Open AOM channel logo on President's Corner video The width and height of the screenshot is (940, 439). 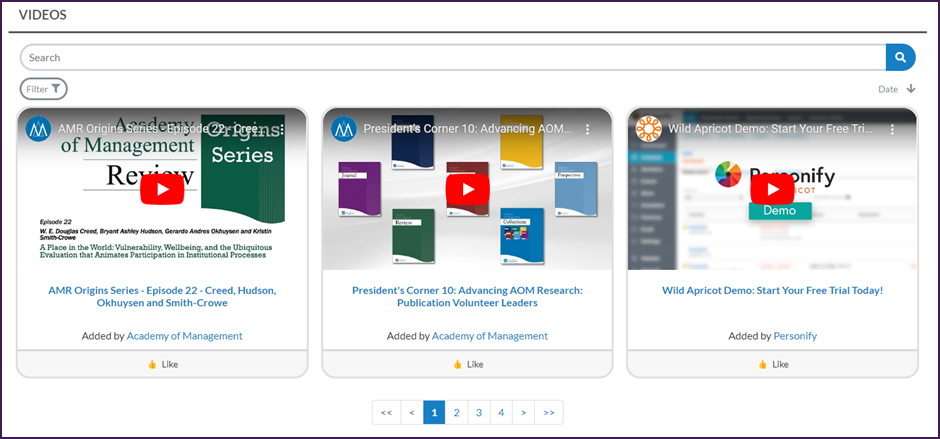tap(344, 129)
